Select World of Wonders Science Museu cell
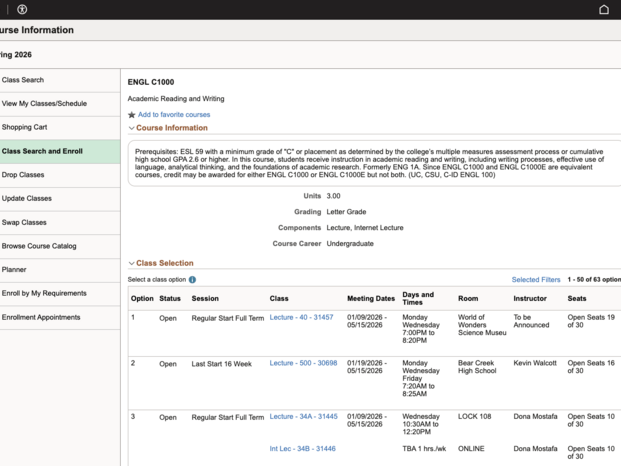 (482, 325)
